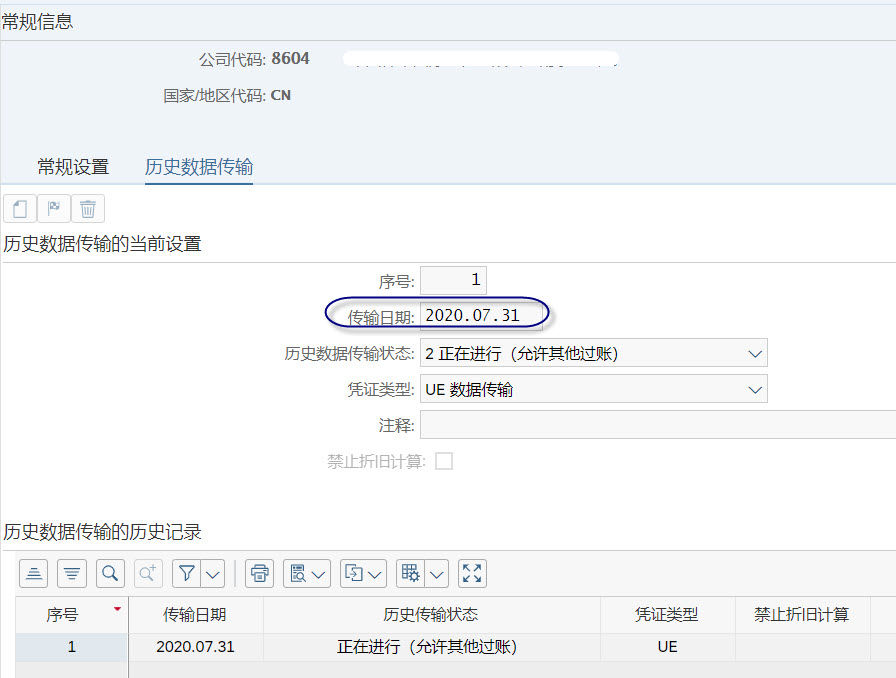
Task: Click the find next icon
Action: 148,573
